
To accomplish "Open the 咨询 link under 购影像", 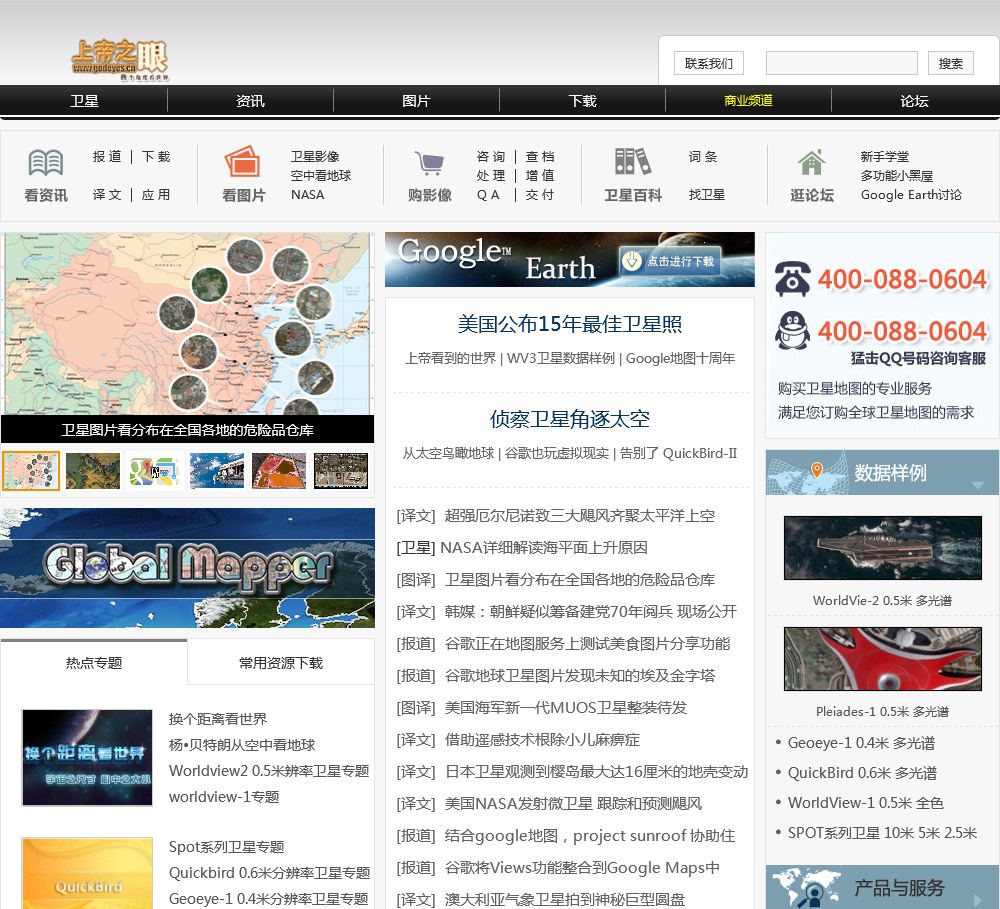I will 490,157.
